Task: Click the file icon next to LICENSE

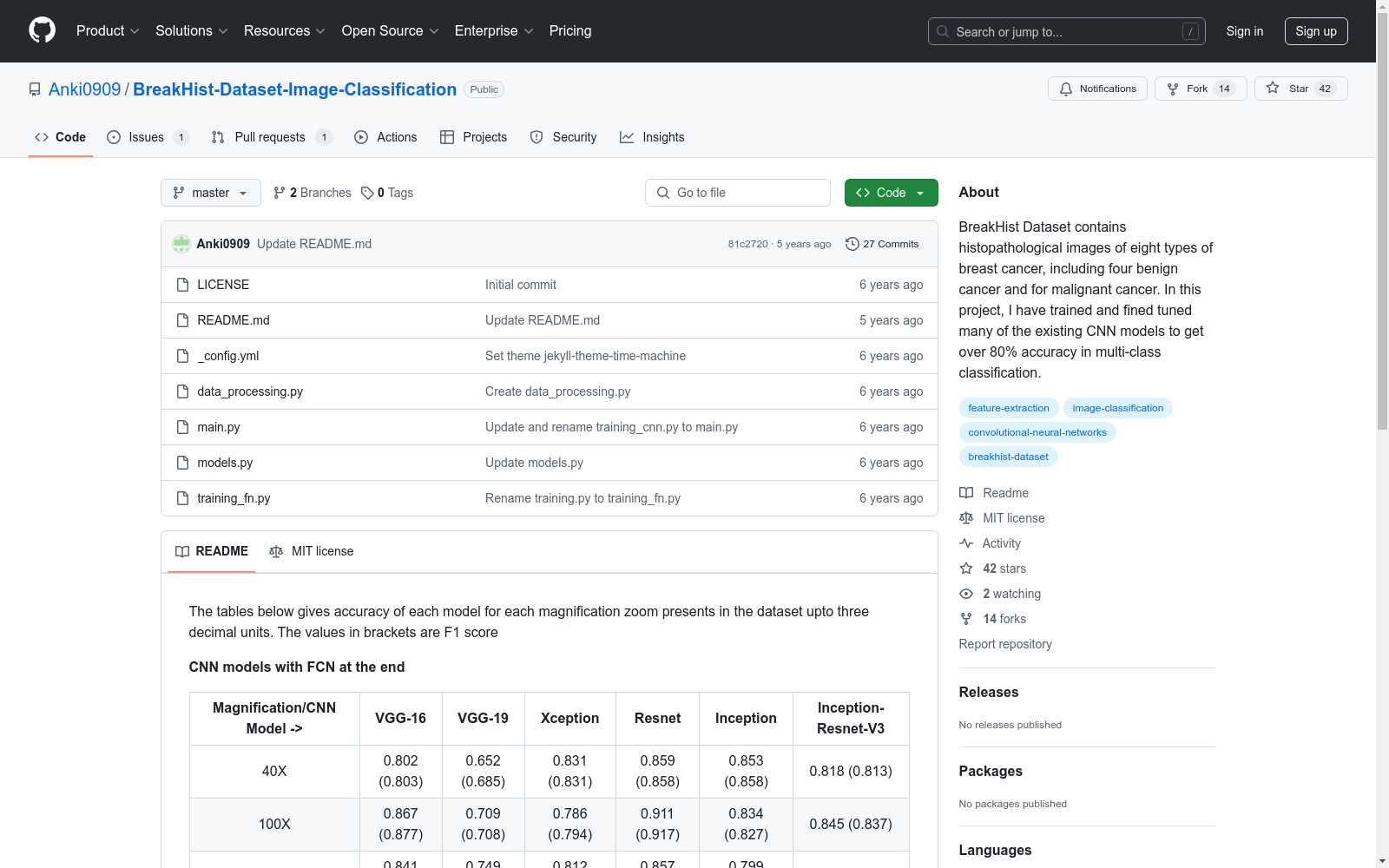Action: (x=182, y=285)
